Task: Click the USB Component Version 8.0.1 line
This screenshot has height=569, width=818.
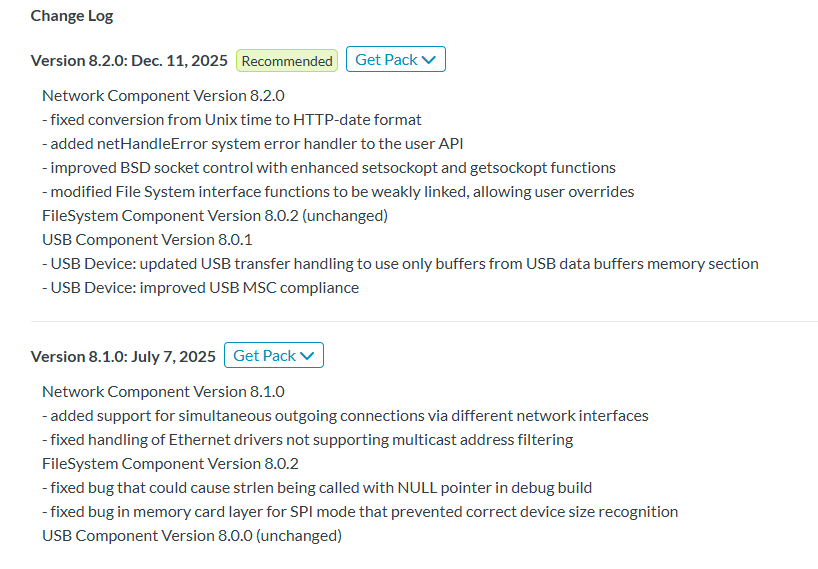Action: [x=147, y=240]
